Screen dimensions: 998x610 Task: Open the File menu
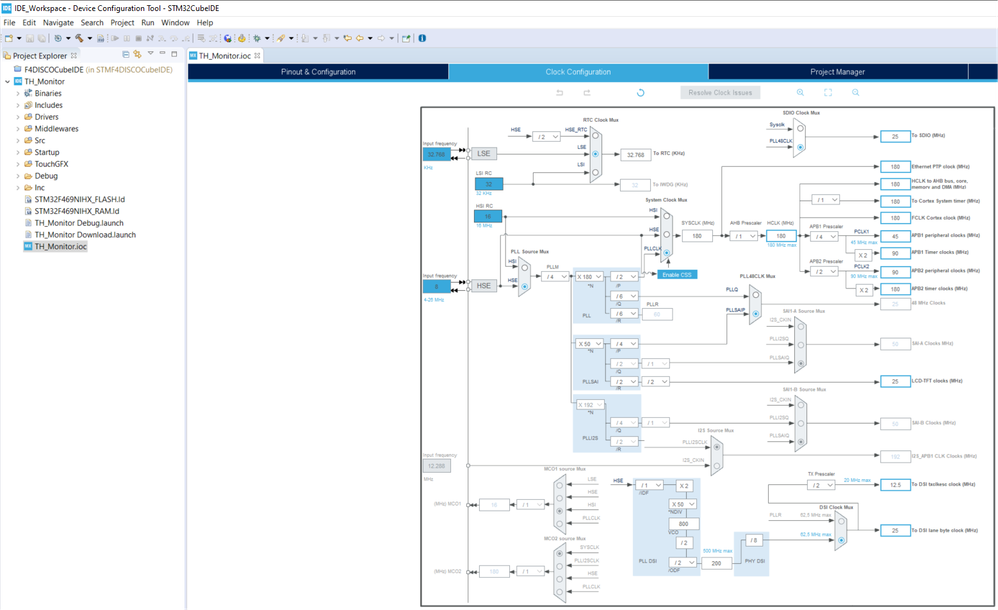[10, 22]
